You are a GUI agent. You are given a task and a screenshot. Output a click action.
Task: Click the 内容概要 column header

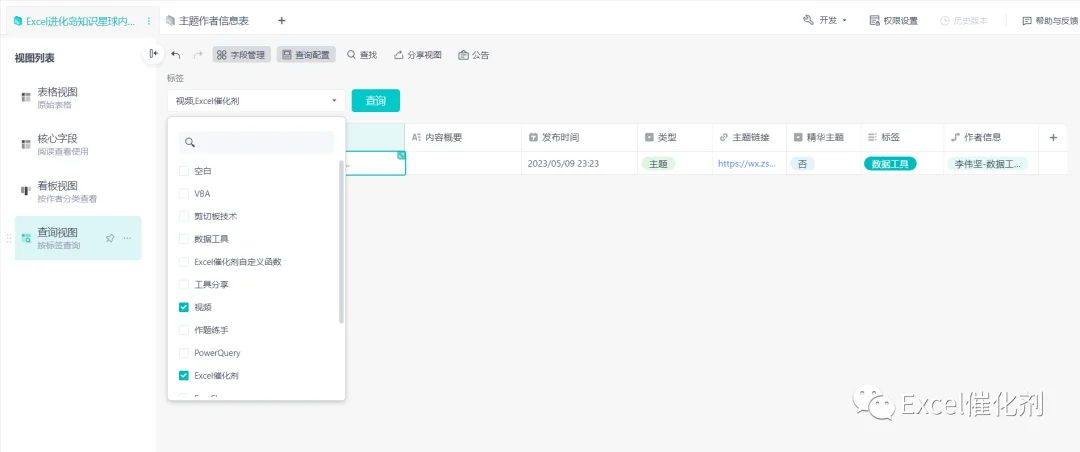coord(464,138)
